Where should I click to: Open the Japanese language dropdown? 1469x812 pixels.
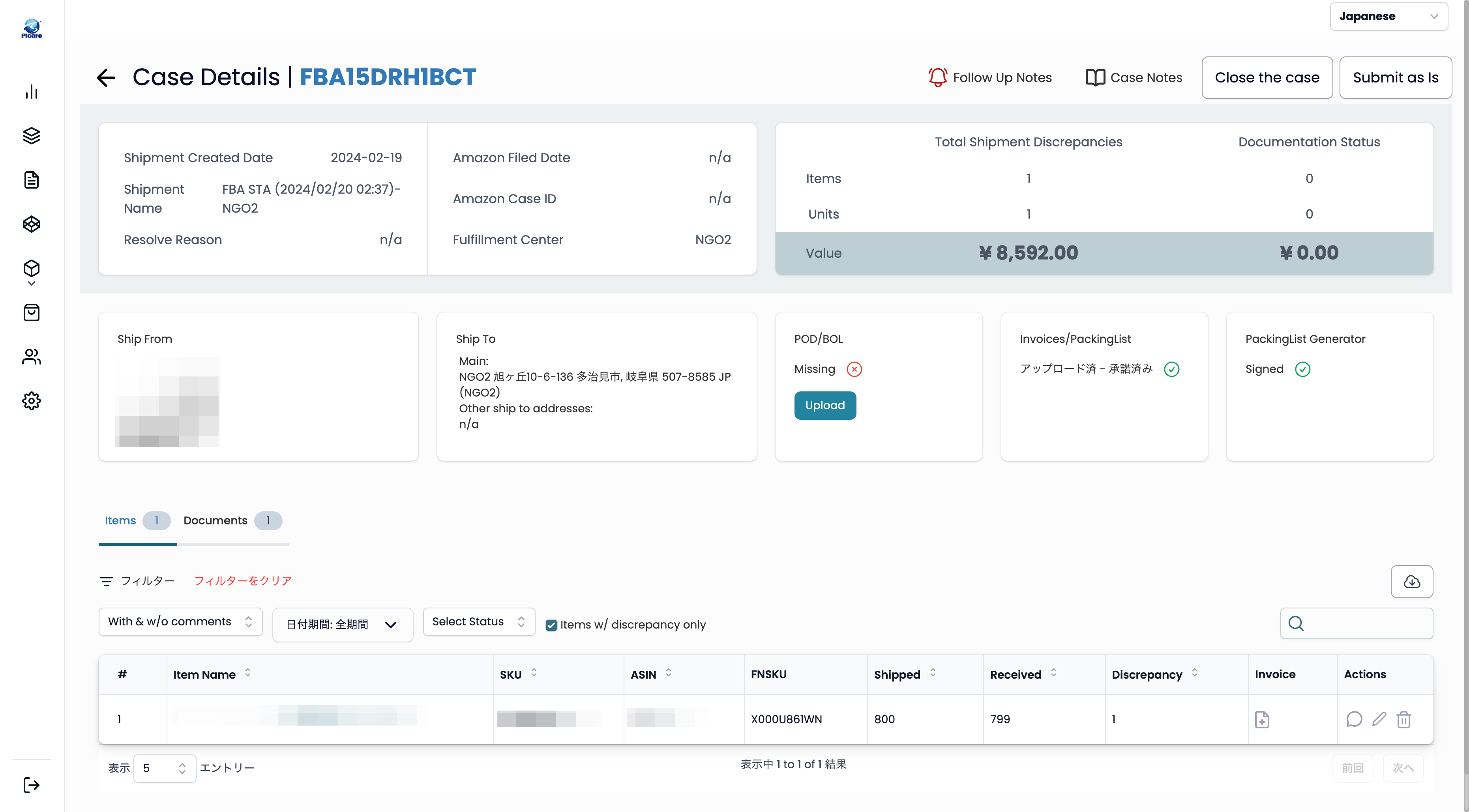tap(1388, 17)
